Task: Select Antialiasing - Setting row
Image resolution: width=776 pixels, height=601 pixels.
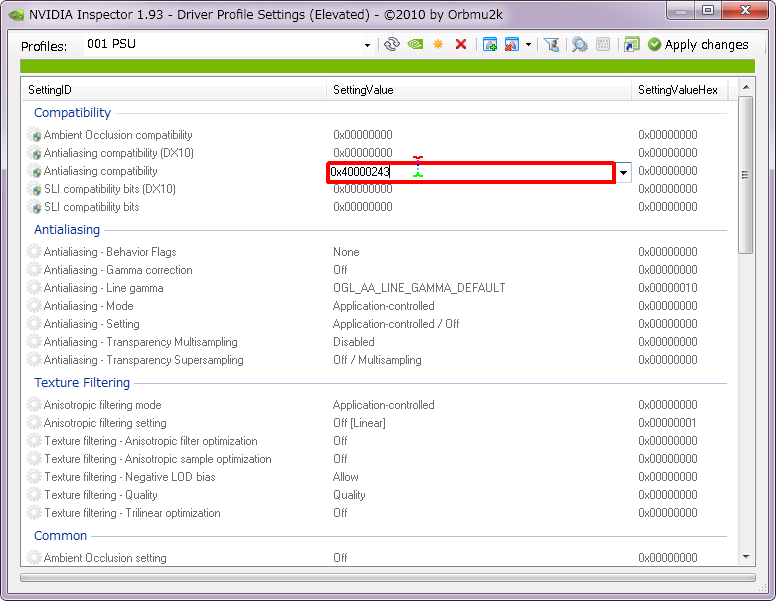Action: coord(376,324)
